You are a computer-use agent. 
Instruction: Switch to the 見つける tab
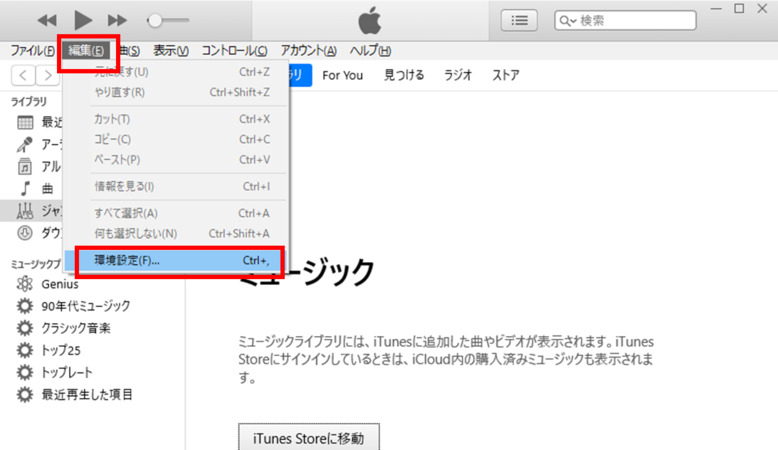[x=404, y=75]
